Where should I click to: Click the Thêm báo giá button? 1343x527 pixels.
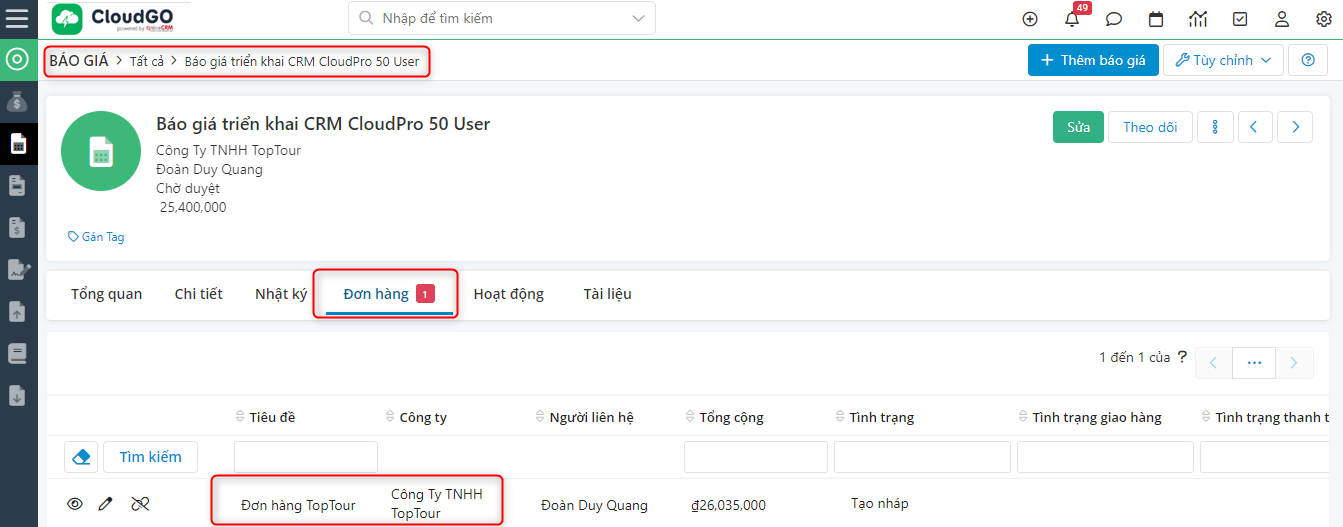coord(1092,60)
